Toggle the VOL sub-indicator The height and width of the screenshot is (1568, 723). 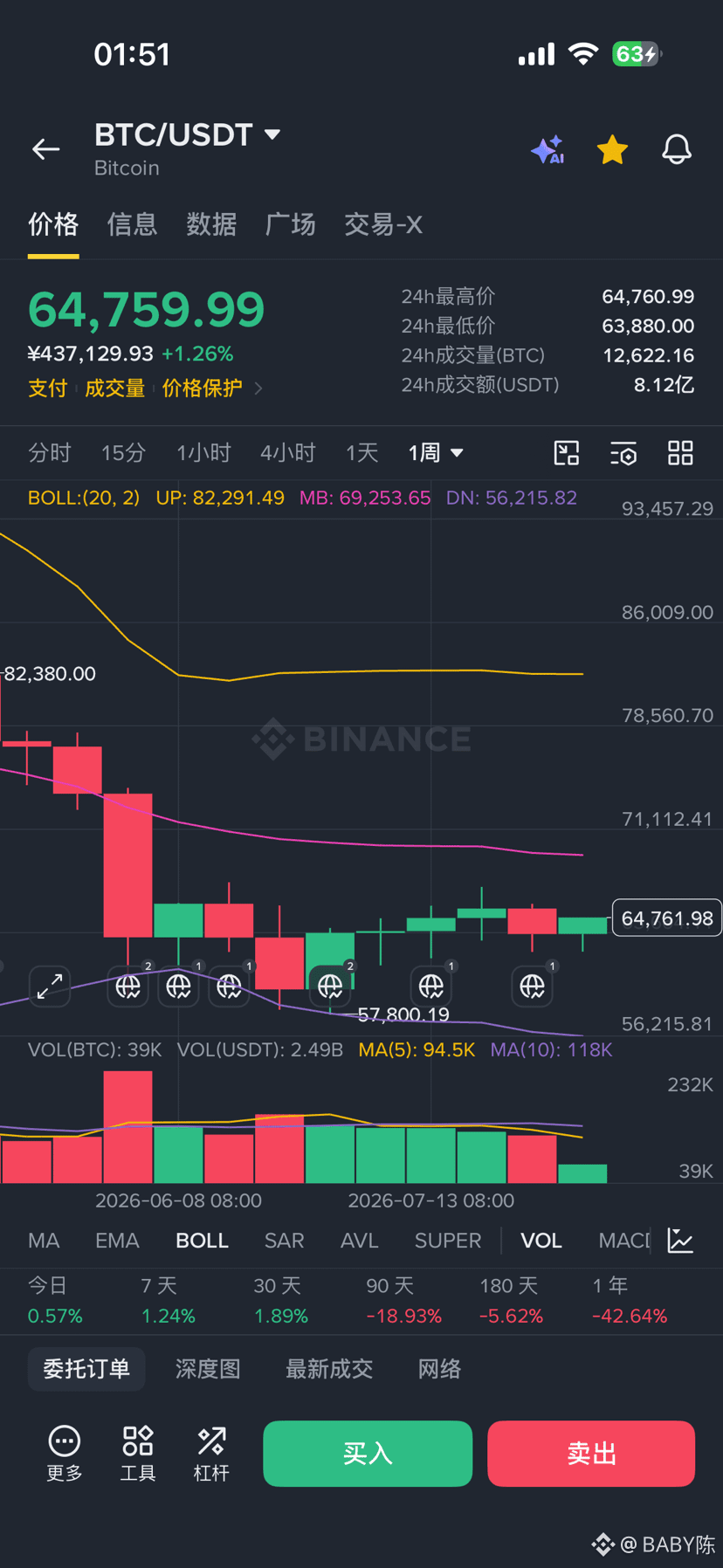541,1241
